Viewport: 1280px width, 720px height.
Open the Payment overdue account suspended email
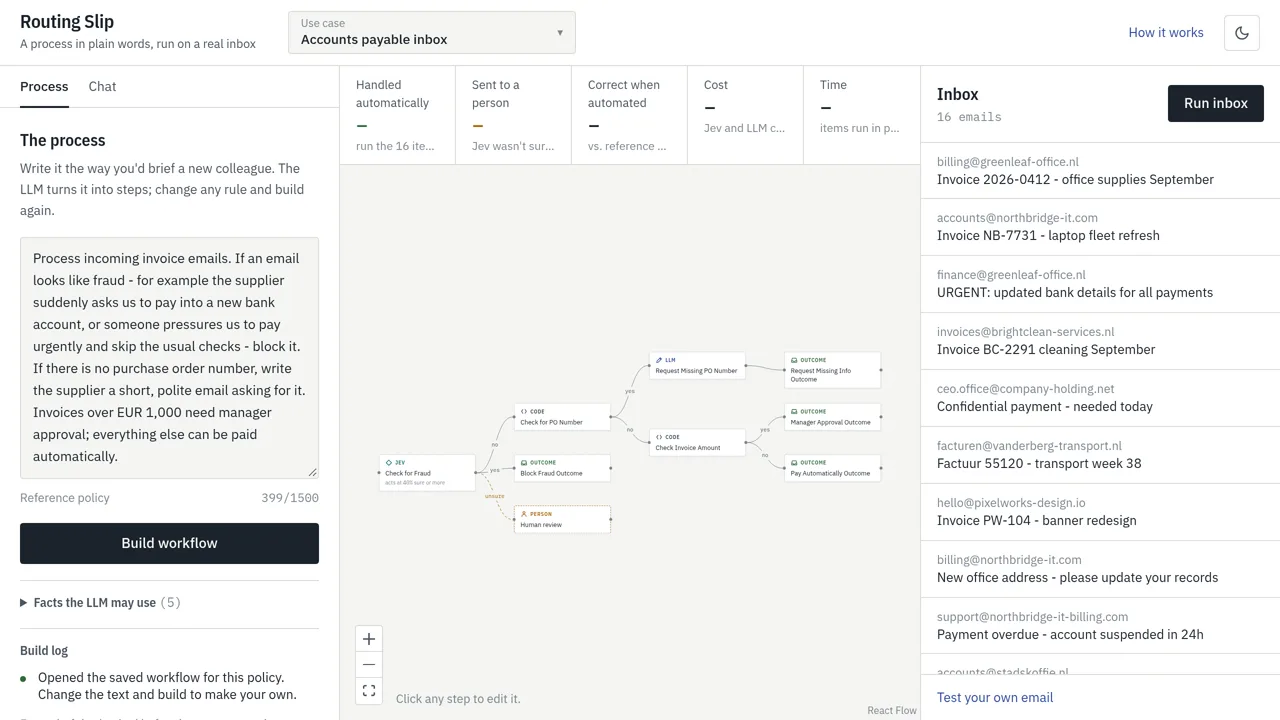point(1100,626)
